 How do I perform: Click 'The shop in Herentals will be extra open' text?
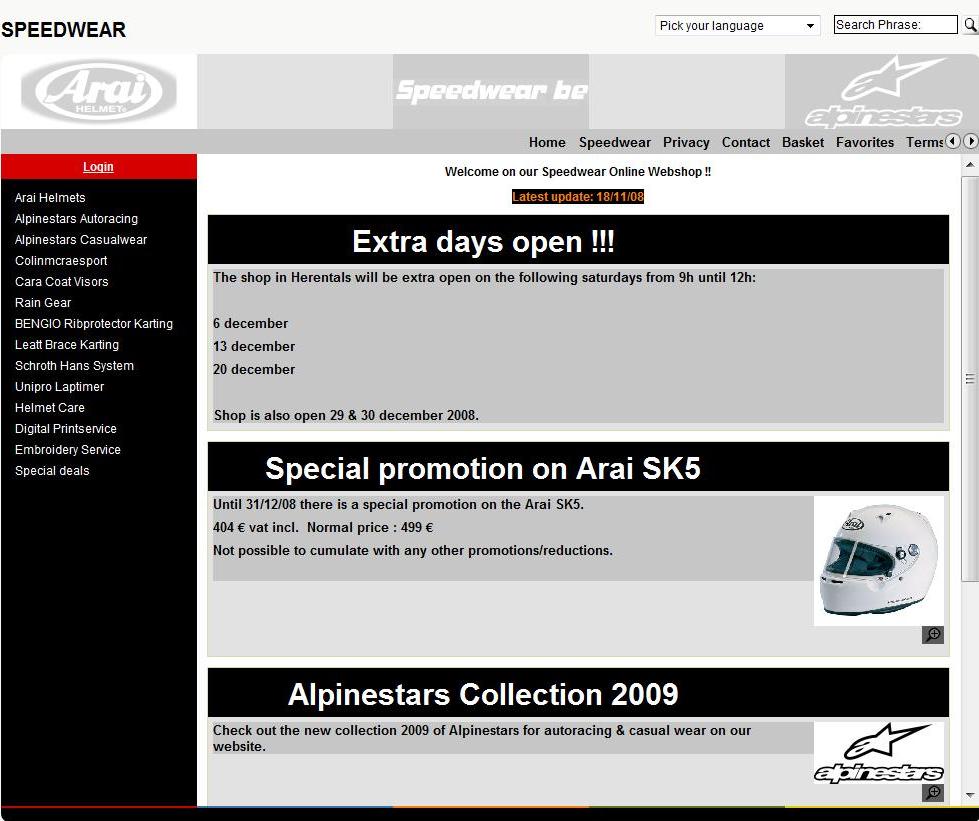pyautogui.click(x=484, y=277)
